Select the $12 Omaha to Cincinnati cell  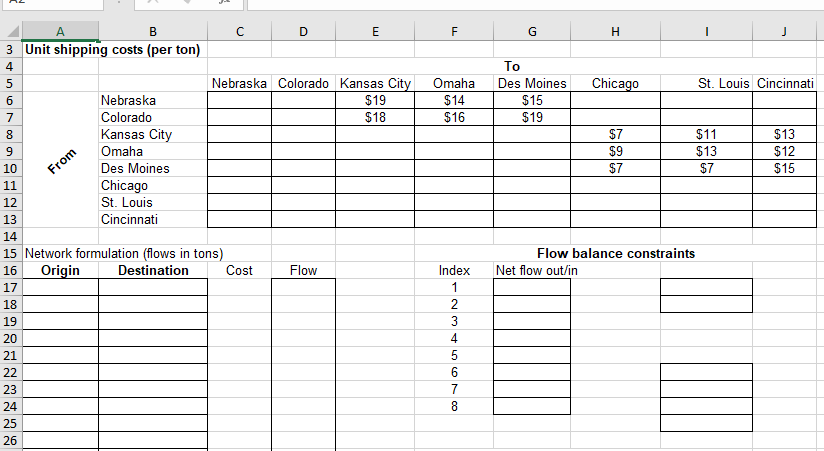785,151
